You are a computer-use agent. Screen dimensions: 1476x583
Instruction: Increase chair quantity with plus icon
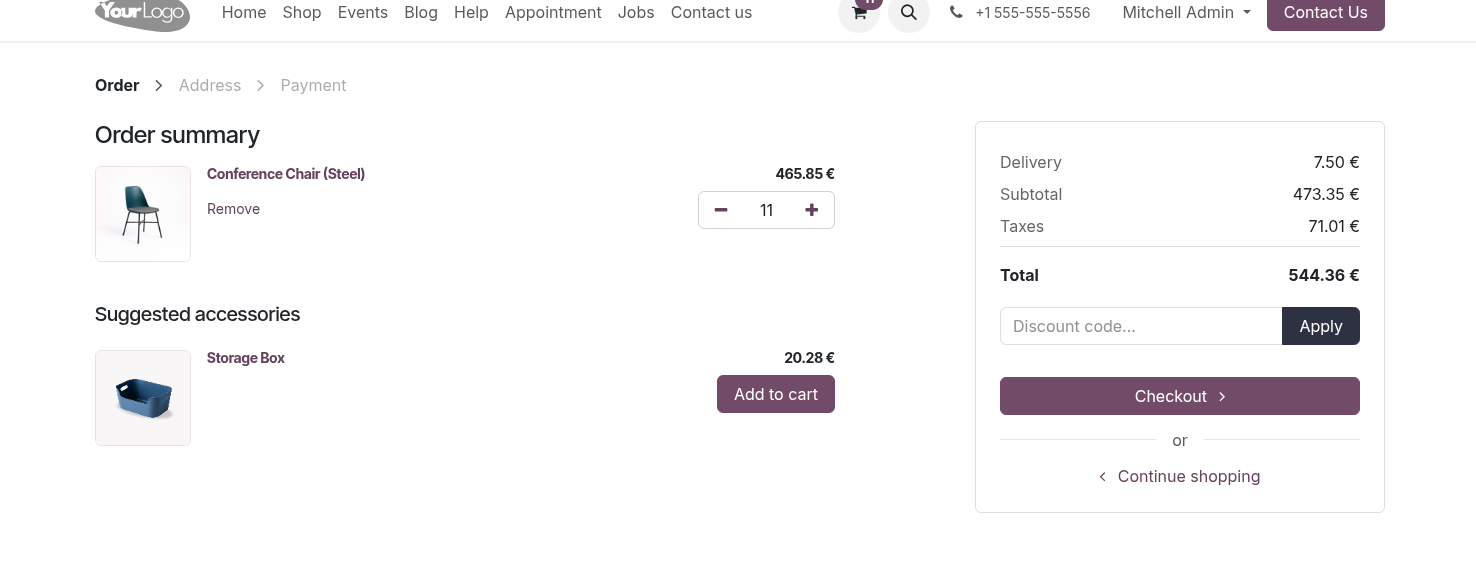tap(812, 210)
